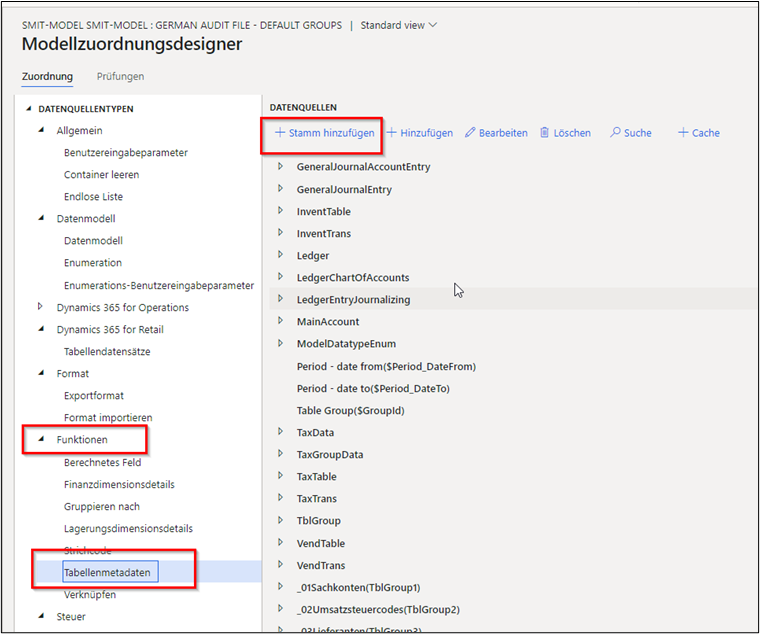Expand _02Umsatzsteuercodes(TblGroup2) data source

(280, 608)
